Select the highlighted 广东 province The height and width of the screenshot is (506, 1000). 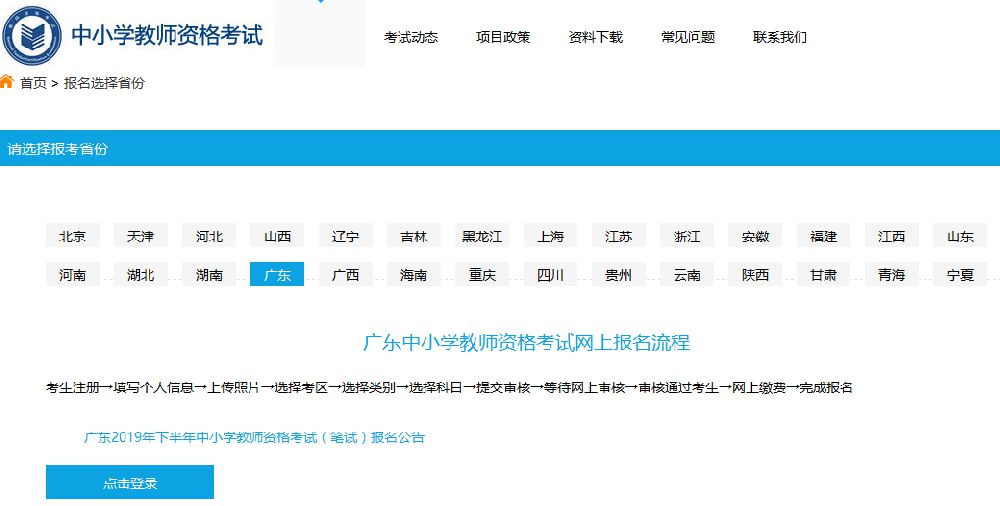click(277, 275)
